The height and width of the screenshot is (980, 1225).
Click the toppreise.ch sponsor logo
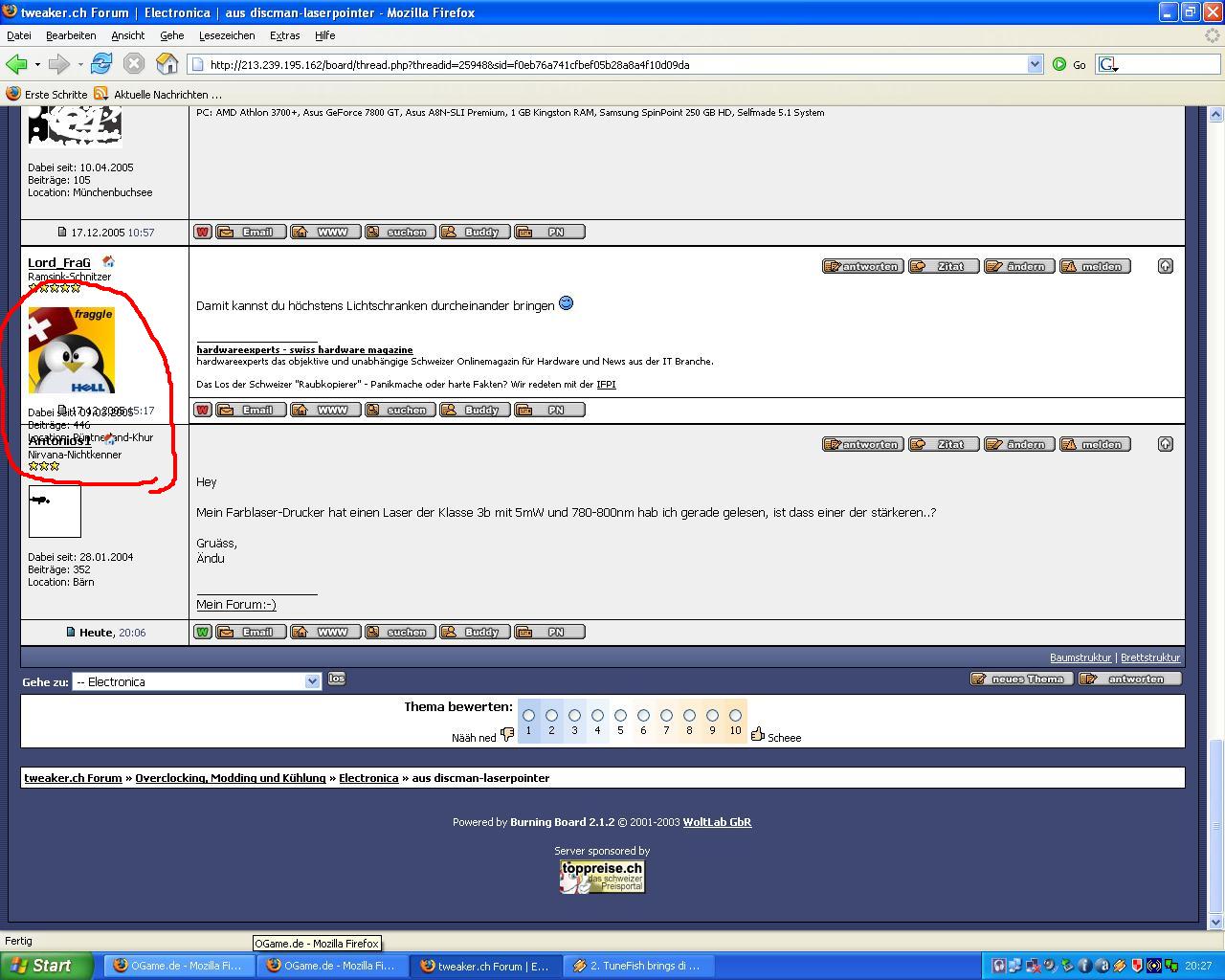[x=602, y=877]
